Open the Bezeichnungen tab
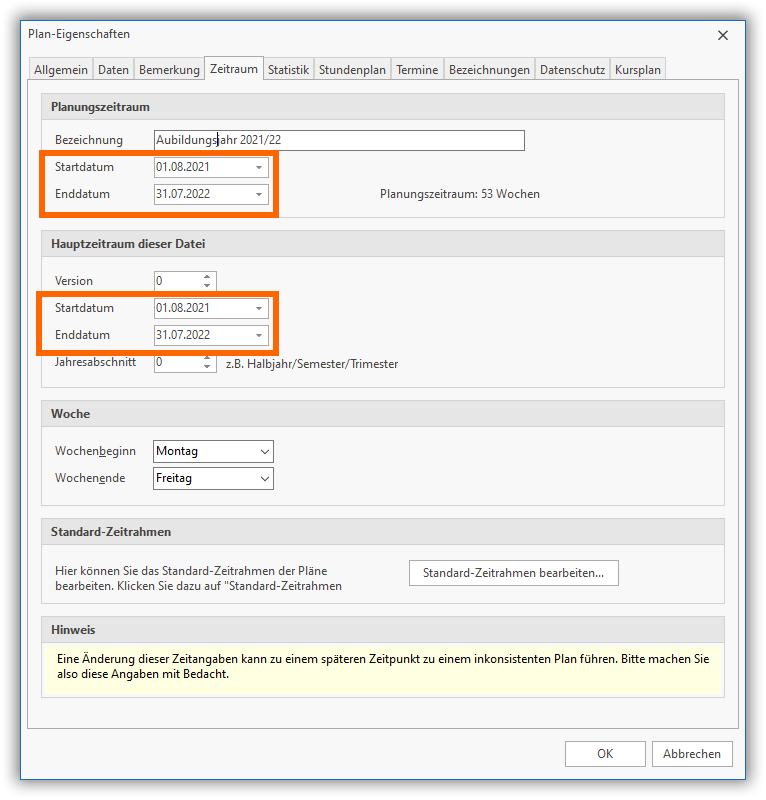Screen dimensions: 766x800 click(489, 70)
